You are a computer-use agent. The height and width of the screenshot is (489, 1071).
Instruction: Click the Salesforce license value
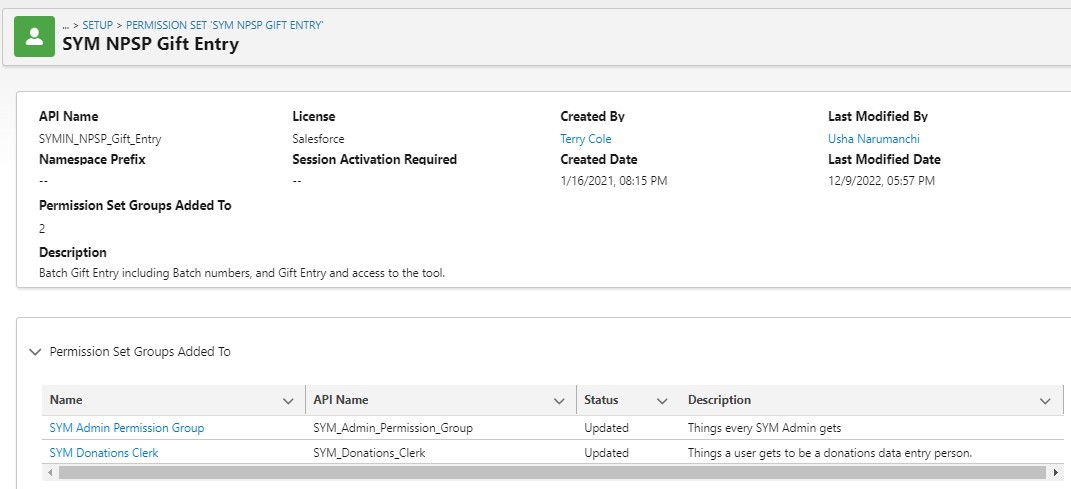[x=318, y=139]
